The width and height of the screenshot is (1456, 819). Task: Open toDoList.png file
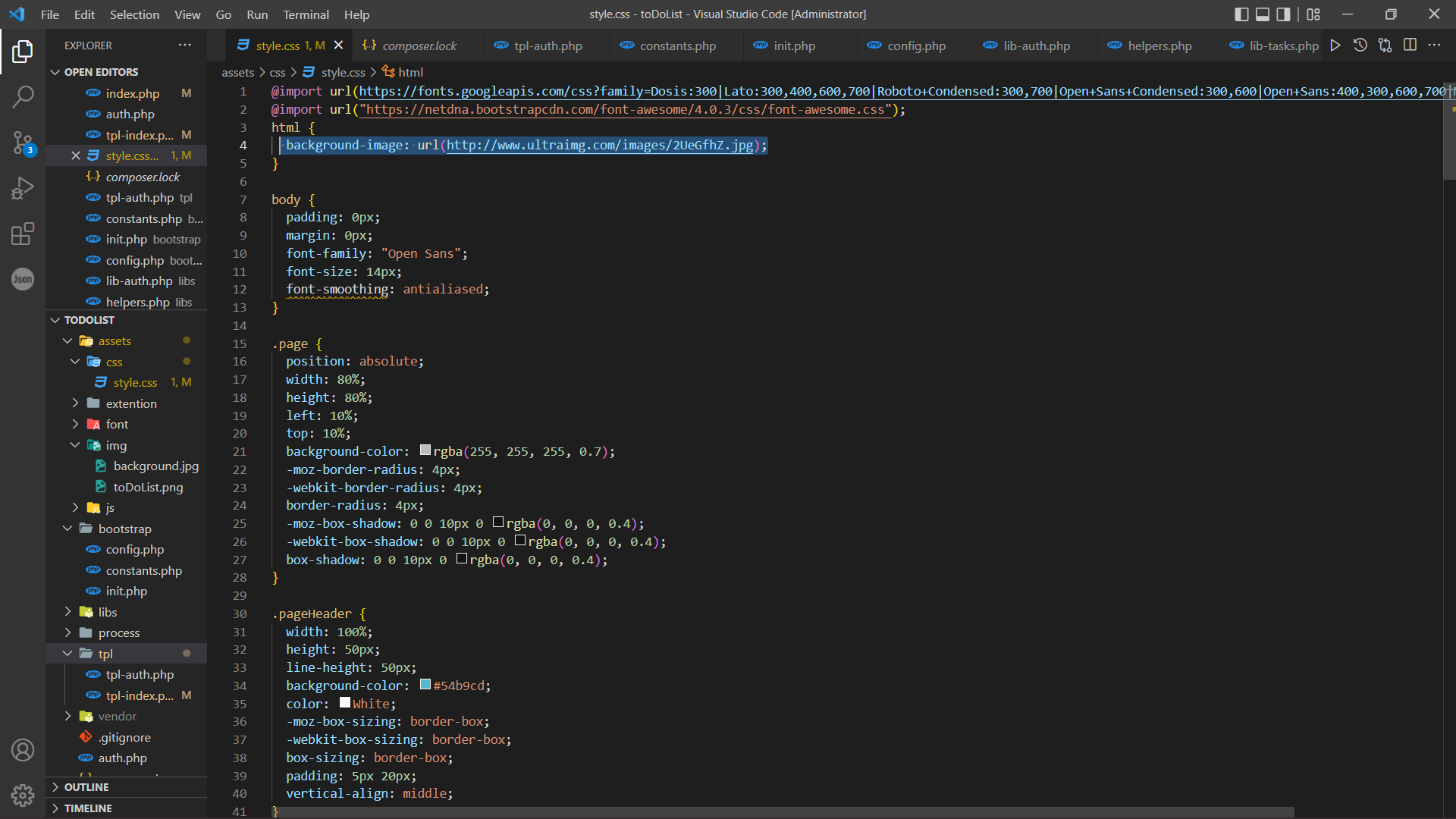click(x=148, y=487)
